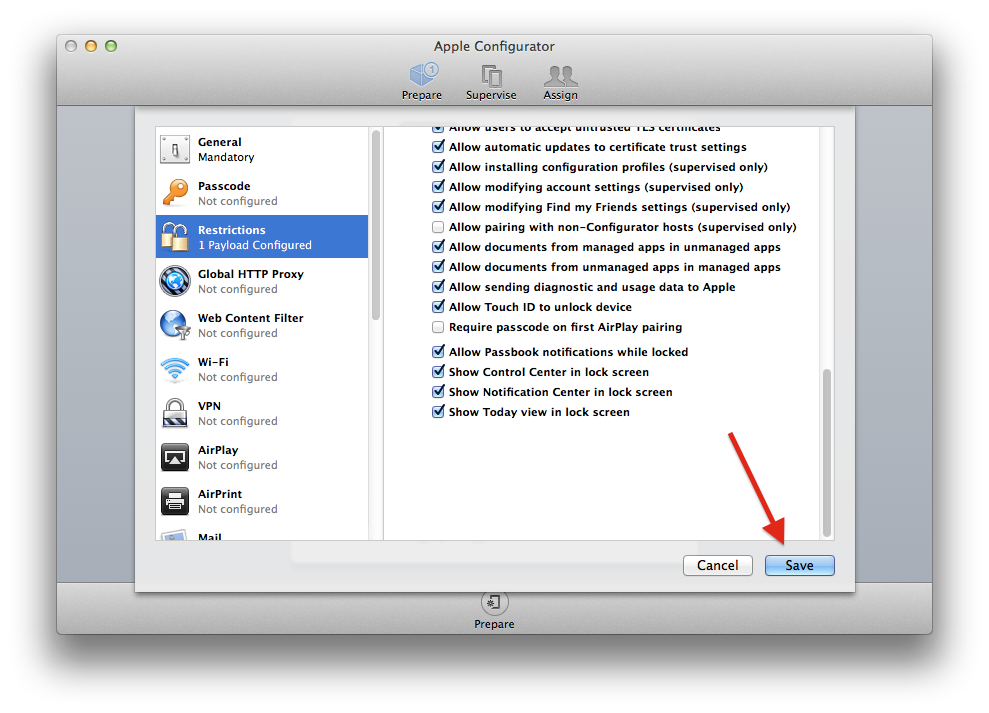This screenshot has width=989, height=713.
Task: Click the AirPlay screen icon
Action: (x=175, y=457)
